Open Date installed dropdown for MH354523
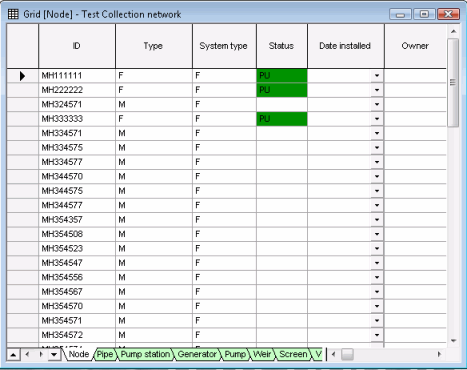 (377, 248)
